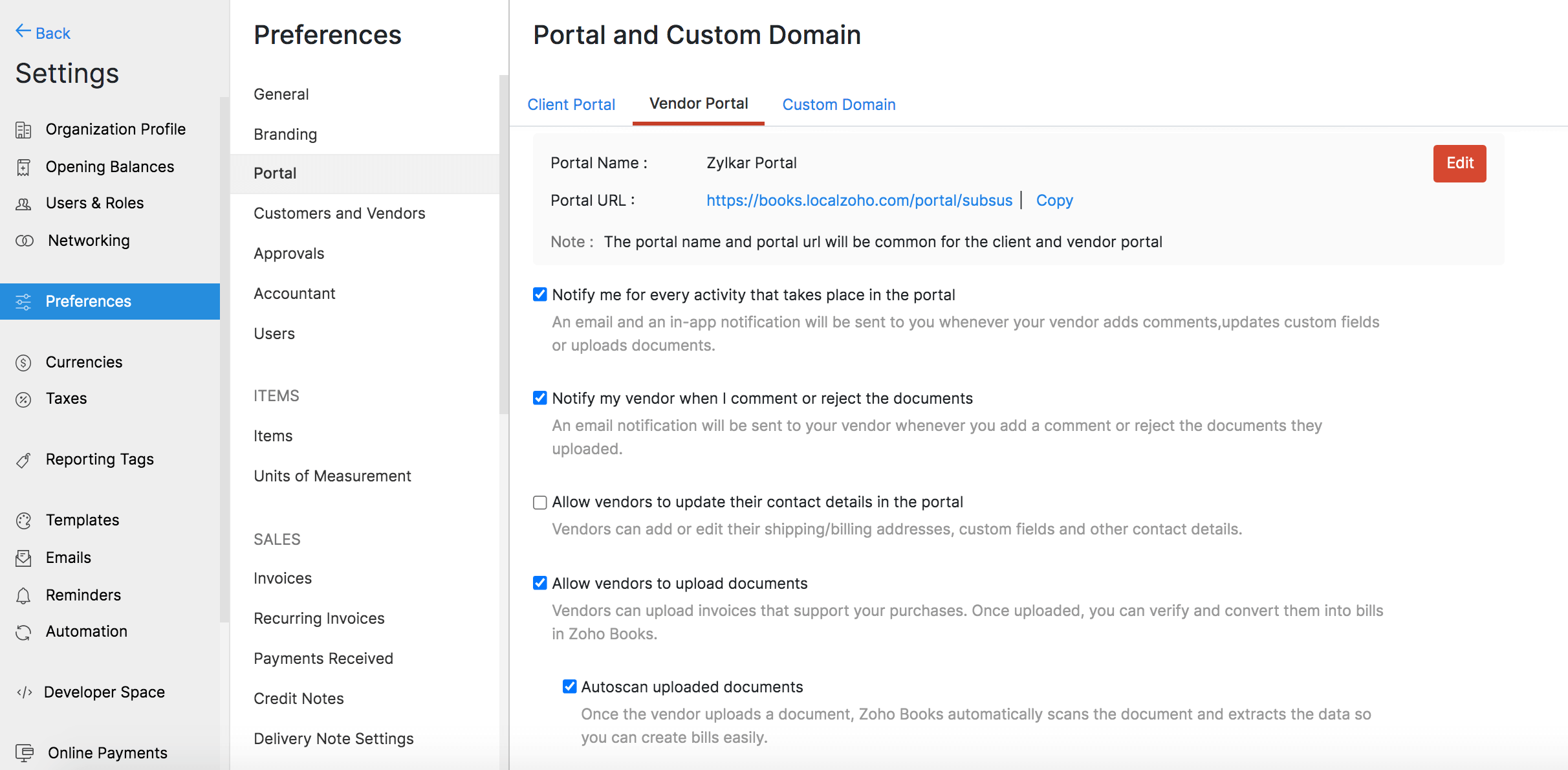The height and width of the screenshot is (770, 1568).
Task: Toggle Autoscan uploaded documents checkbox
Action: (569, 687)
